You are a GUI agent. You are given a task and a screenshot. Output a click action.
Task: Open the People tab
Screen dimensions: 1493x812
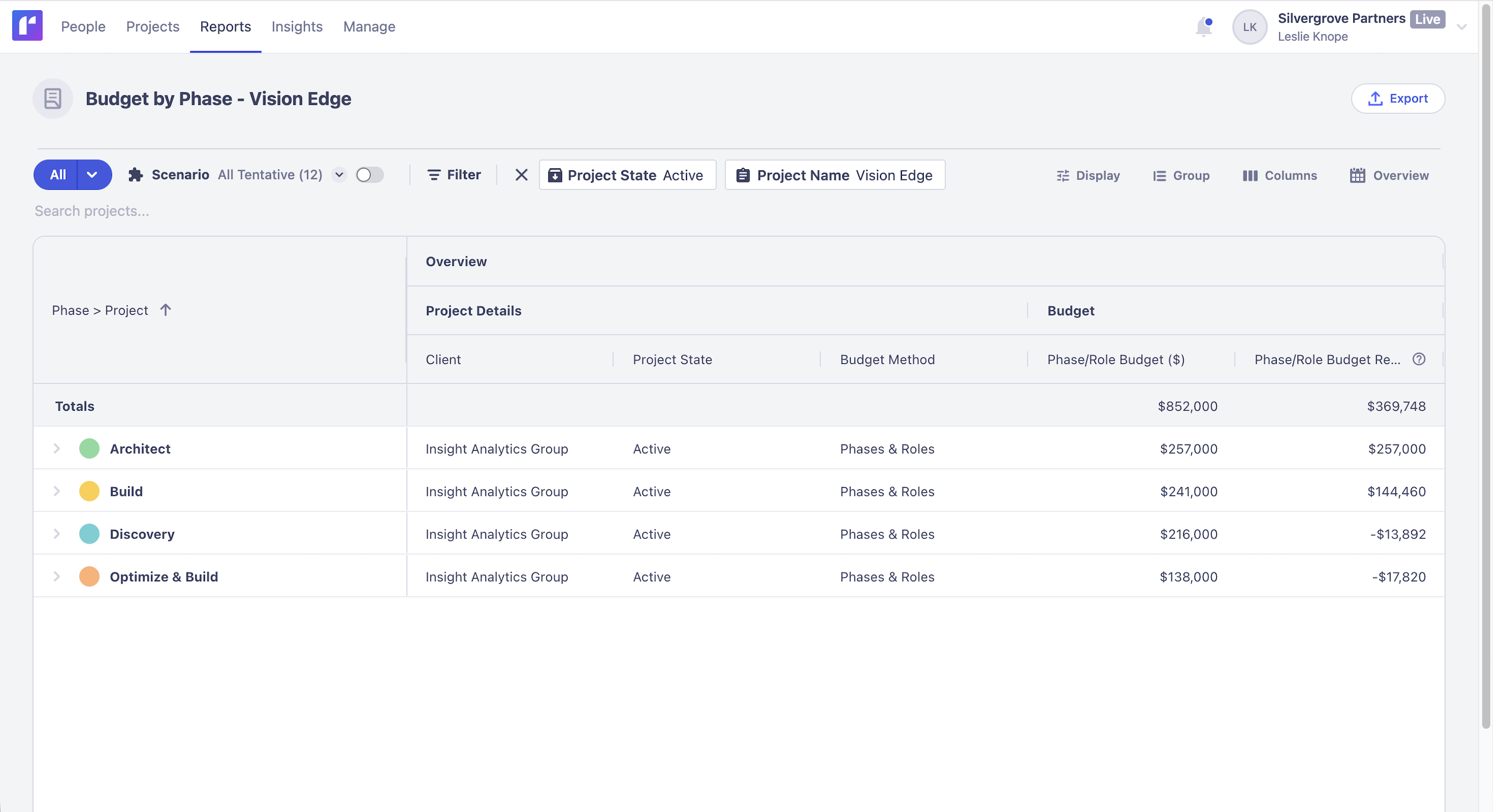(83, 27)
